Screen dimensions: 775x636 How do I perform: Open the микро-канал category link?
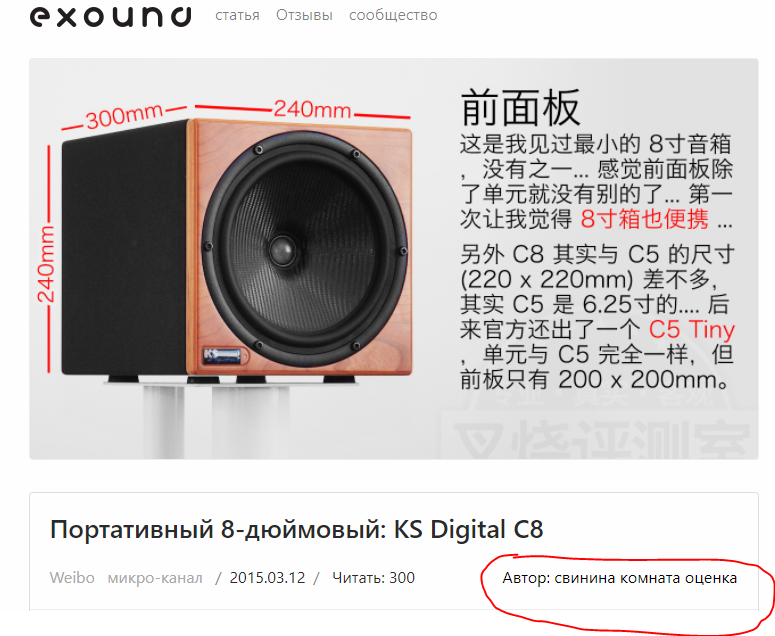[x=155, y=578]
